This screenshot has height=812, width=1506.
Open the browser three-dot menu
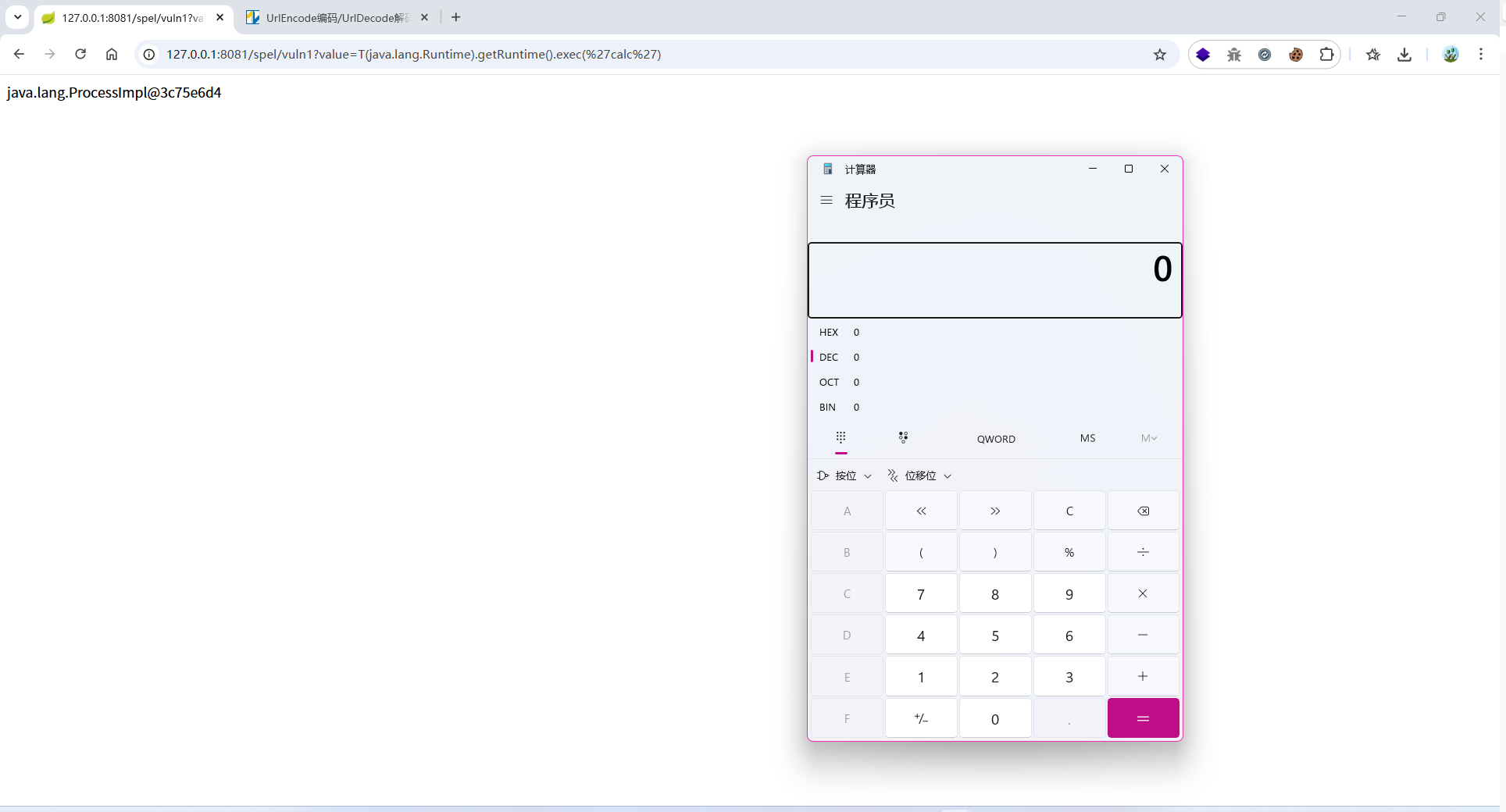coord(1481,54)
